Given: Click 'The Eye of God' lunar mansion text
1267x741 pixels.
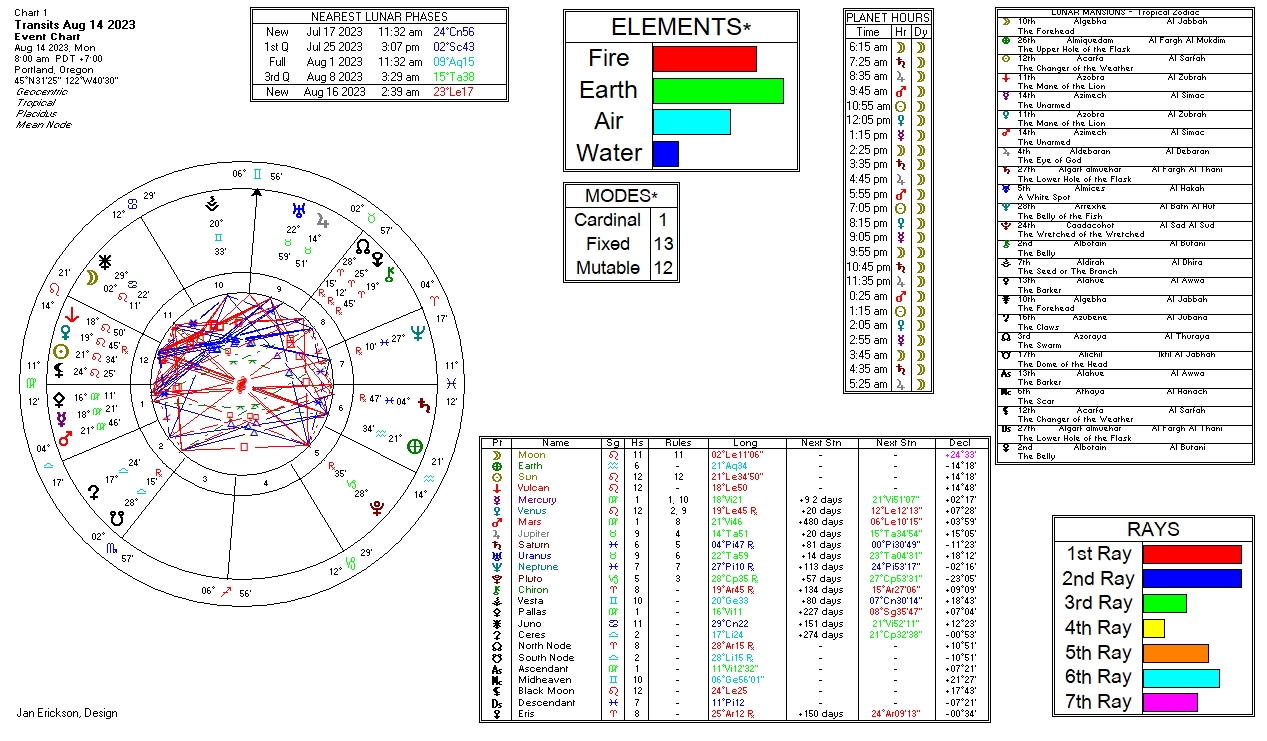Looking at the screenshot, I should pyautogui.click(x=1049, y=161).
